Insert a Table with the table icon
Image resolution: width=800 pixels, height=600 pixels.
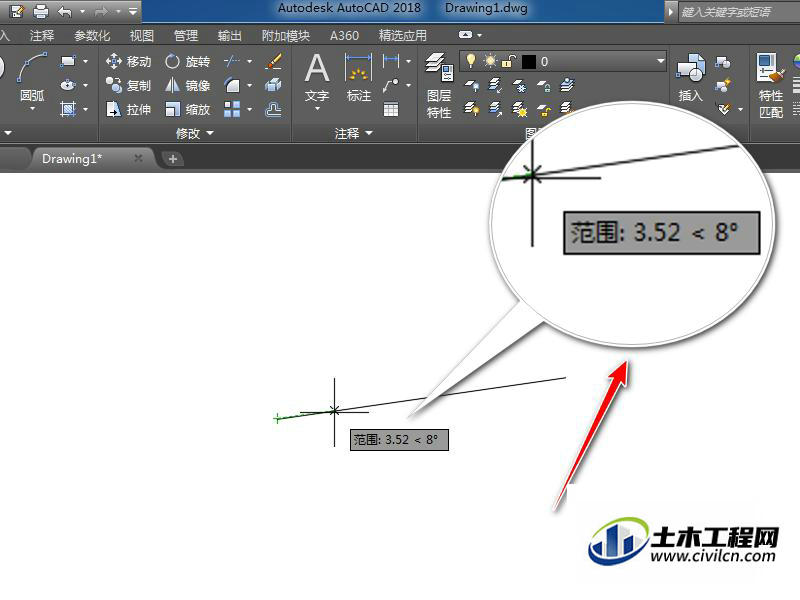tap(391, 109)
